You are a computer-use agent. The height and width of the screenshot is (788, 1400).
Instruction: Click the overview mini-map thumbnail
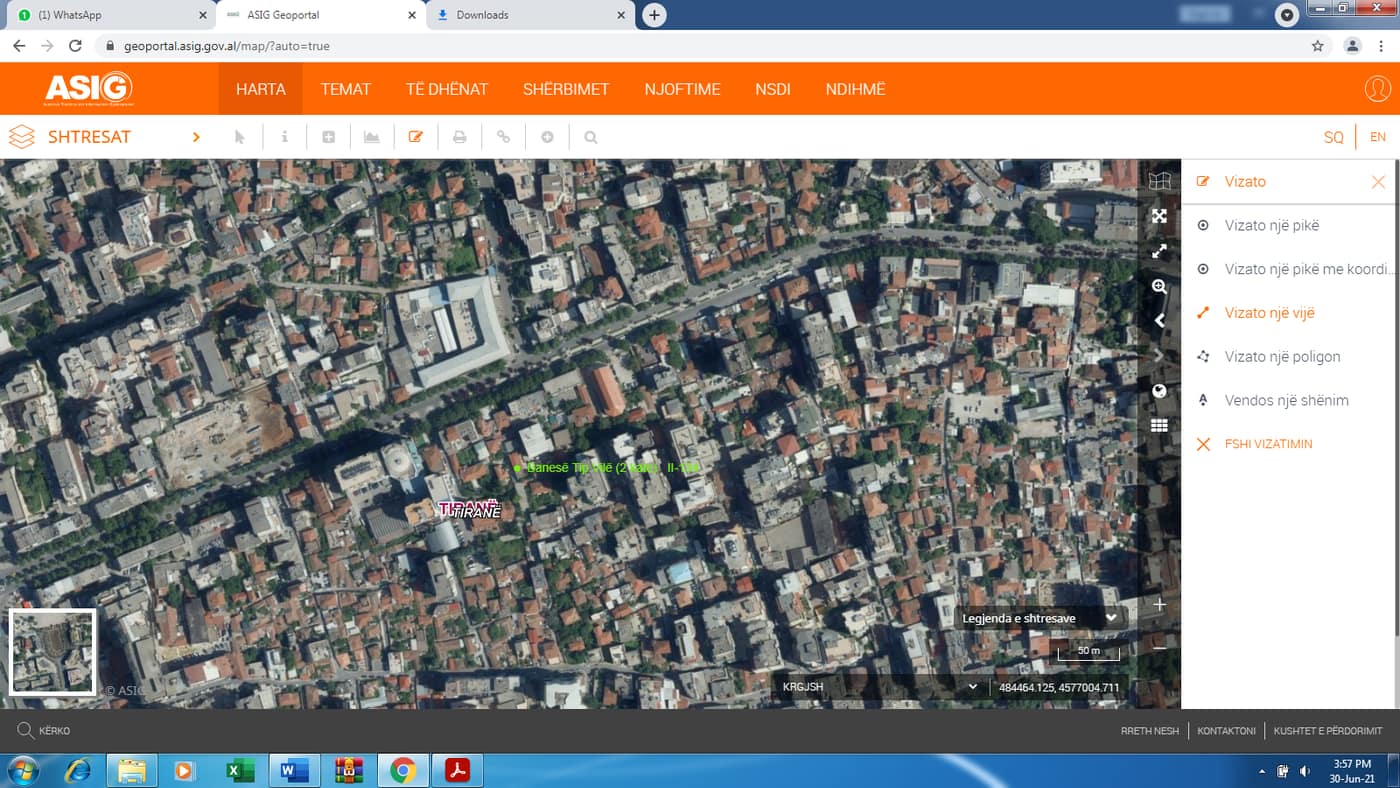[52, 652]
